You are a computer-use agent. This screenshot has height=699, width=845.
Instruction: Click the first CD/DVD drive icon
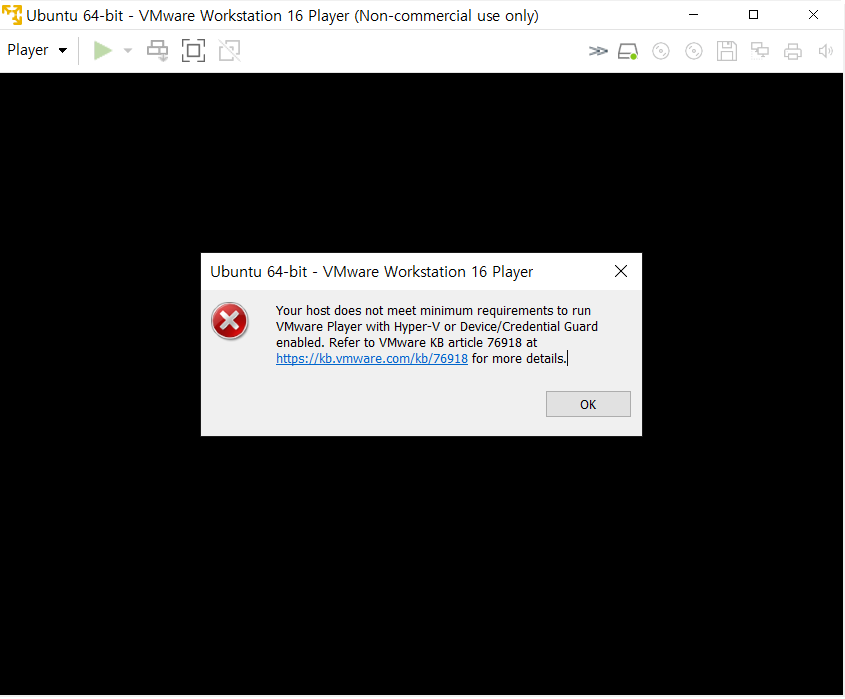(x=661, y=51)
